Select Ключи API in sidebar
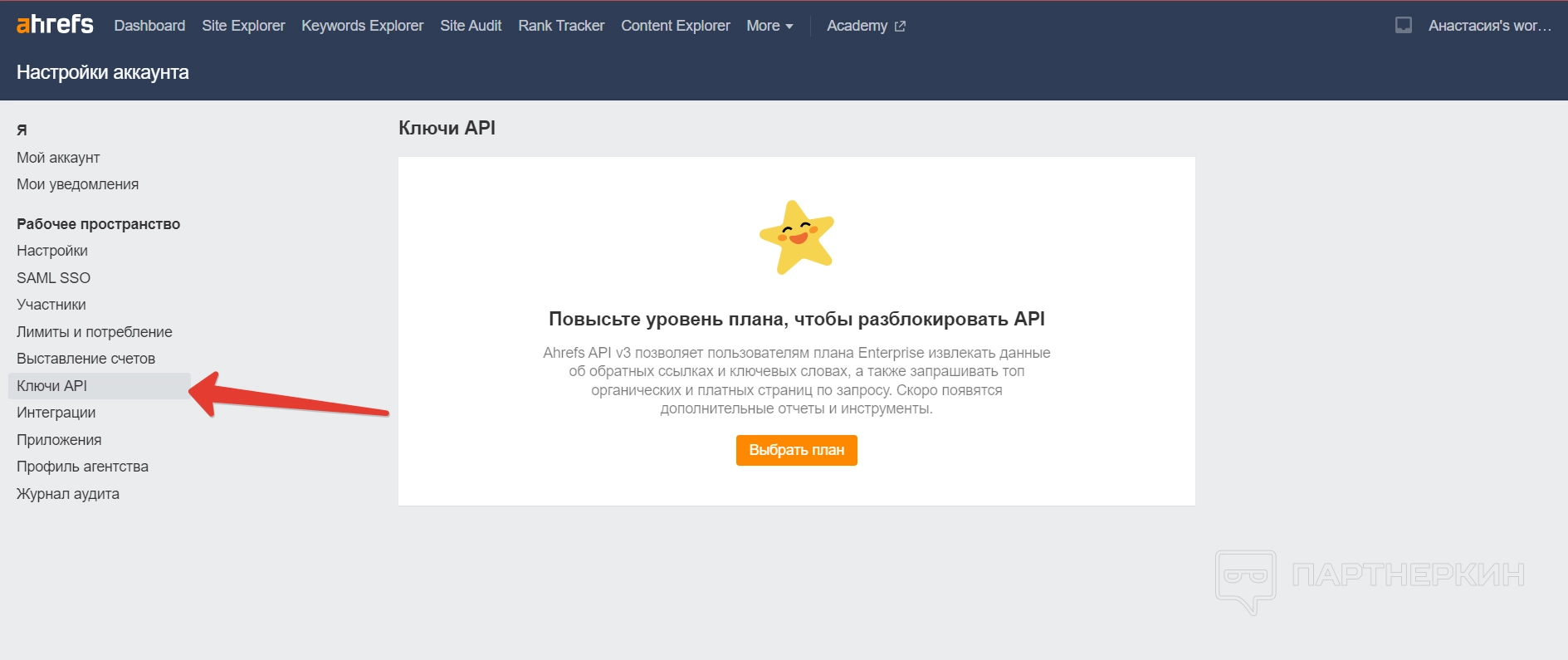The height and width of the screenshot is (660, 1568). click(100, 386)
